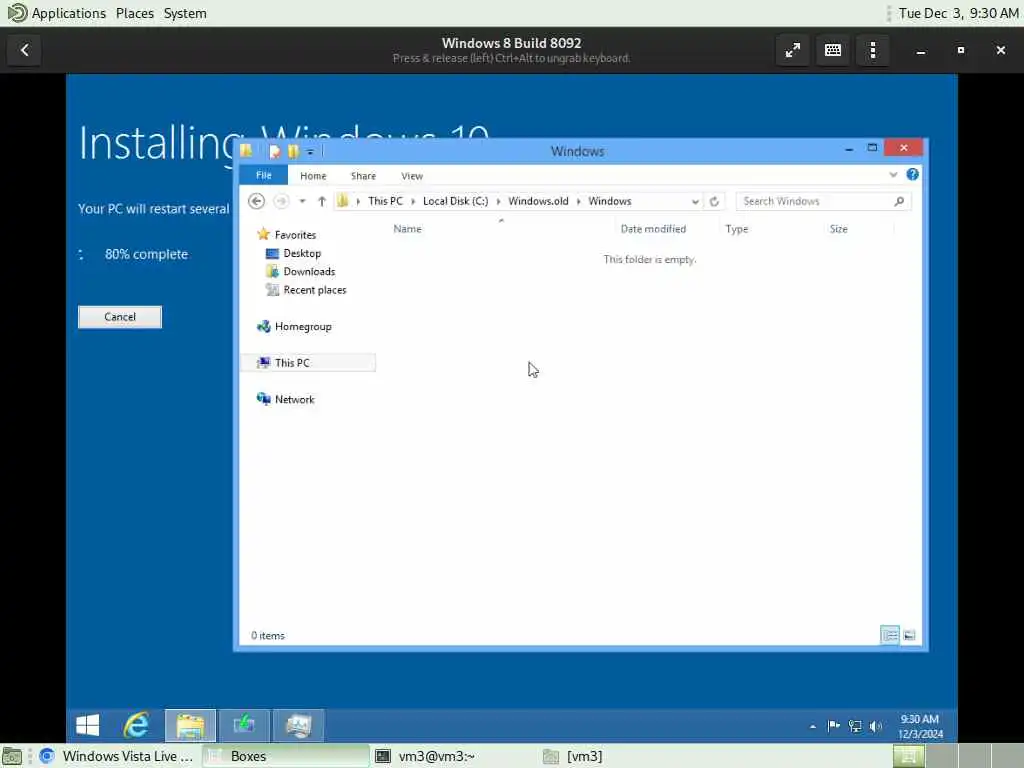
Task: Click the volume speaker tray icon
Action: pos(876,726)
